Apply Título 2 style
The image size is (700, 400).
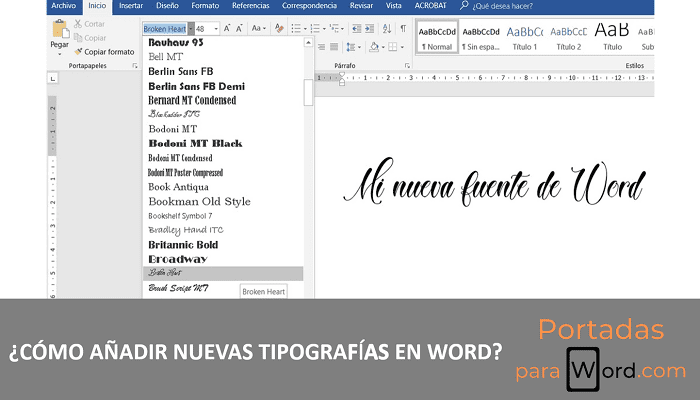(568, 38)
